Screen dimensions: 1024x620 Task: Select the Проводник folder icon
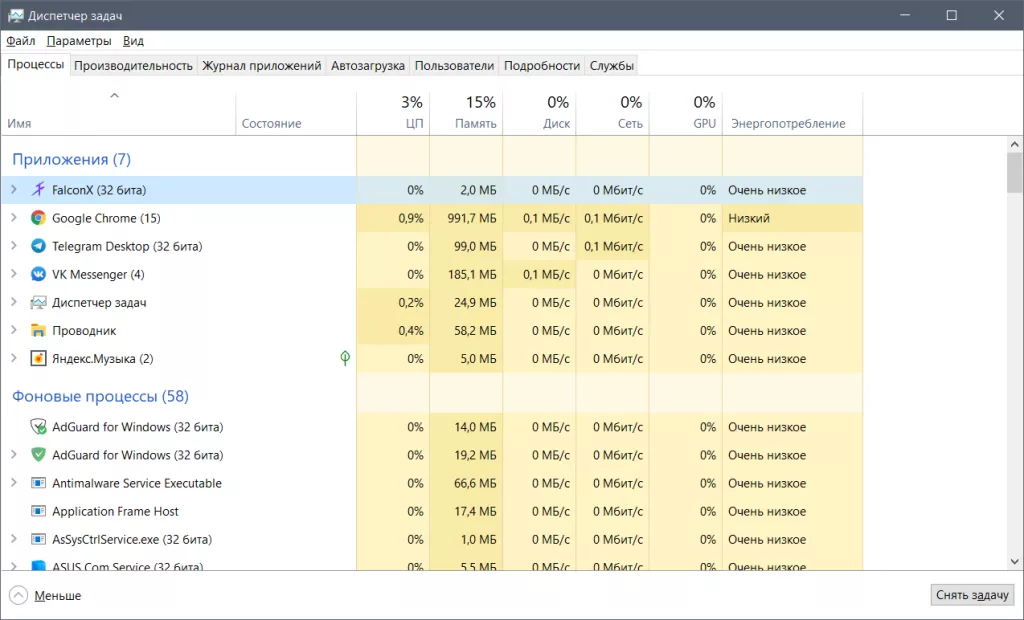(x=38, y=331)
